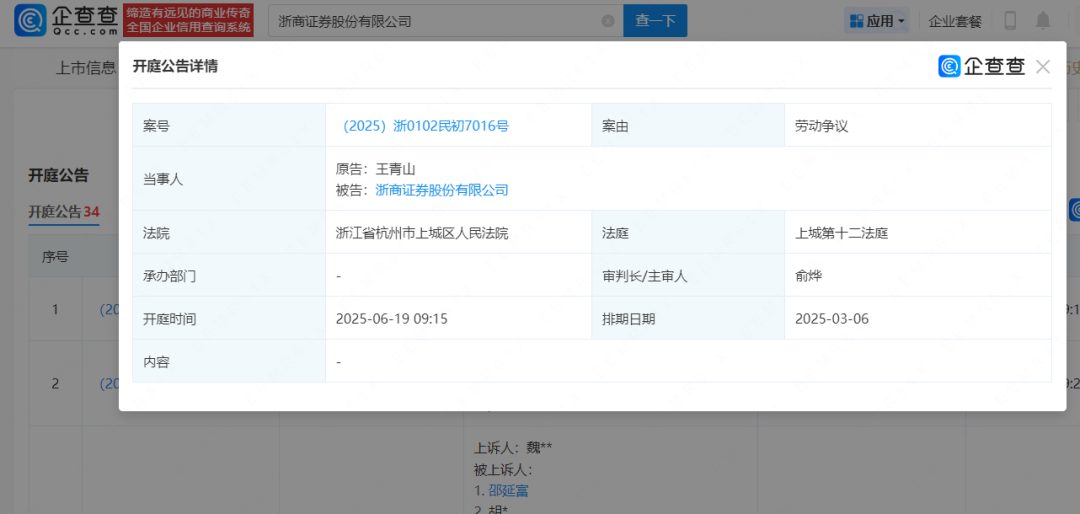Click the 应用 grid icon
1080x514 pixels.
click(x=856, y=21)
